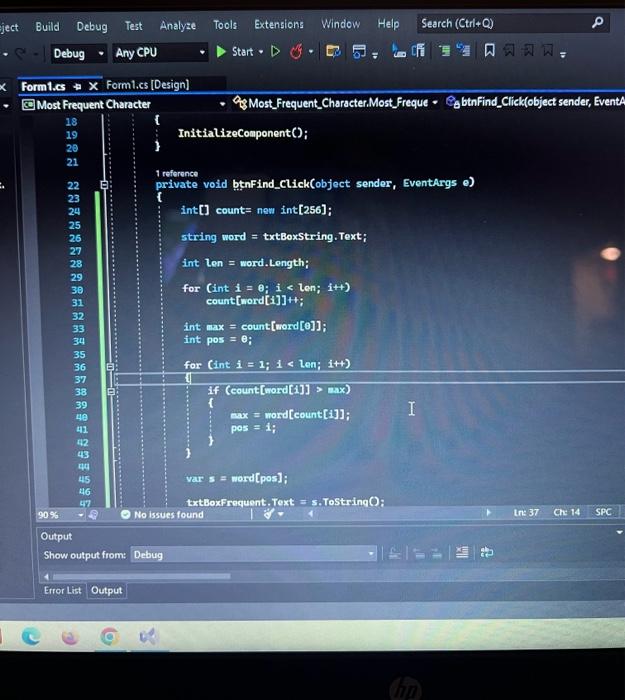The height and width of the screenshot is (700, 625).
Task: Collapse the if block at line 38
Action: click(111, 392)
